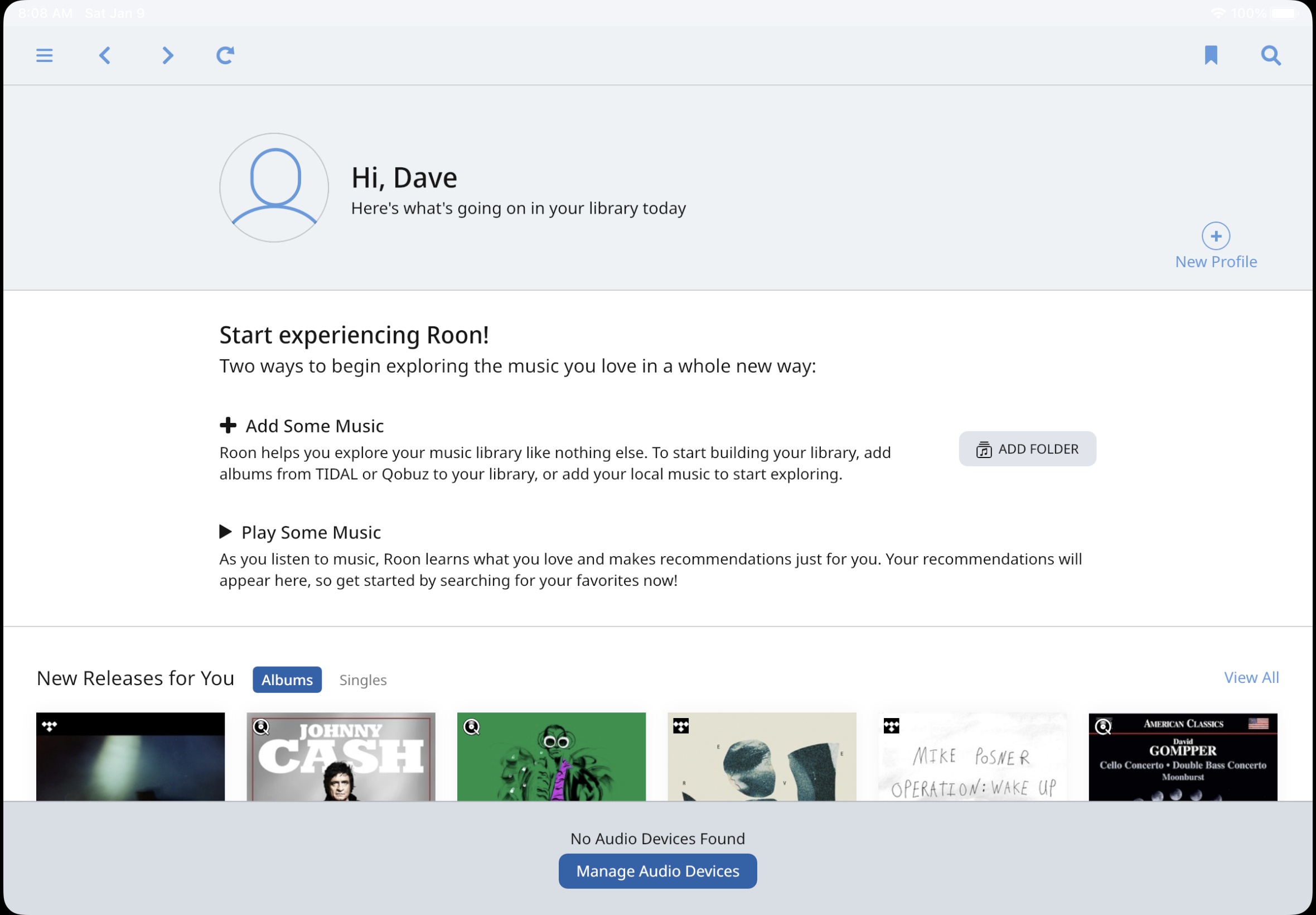Click the 'Play Some Music' heading
Viewport: 1316px width, 915px height.
(311, 533)
